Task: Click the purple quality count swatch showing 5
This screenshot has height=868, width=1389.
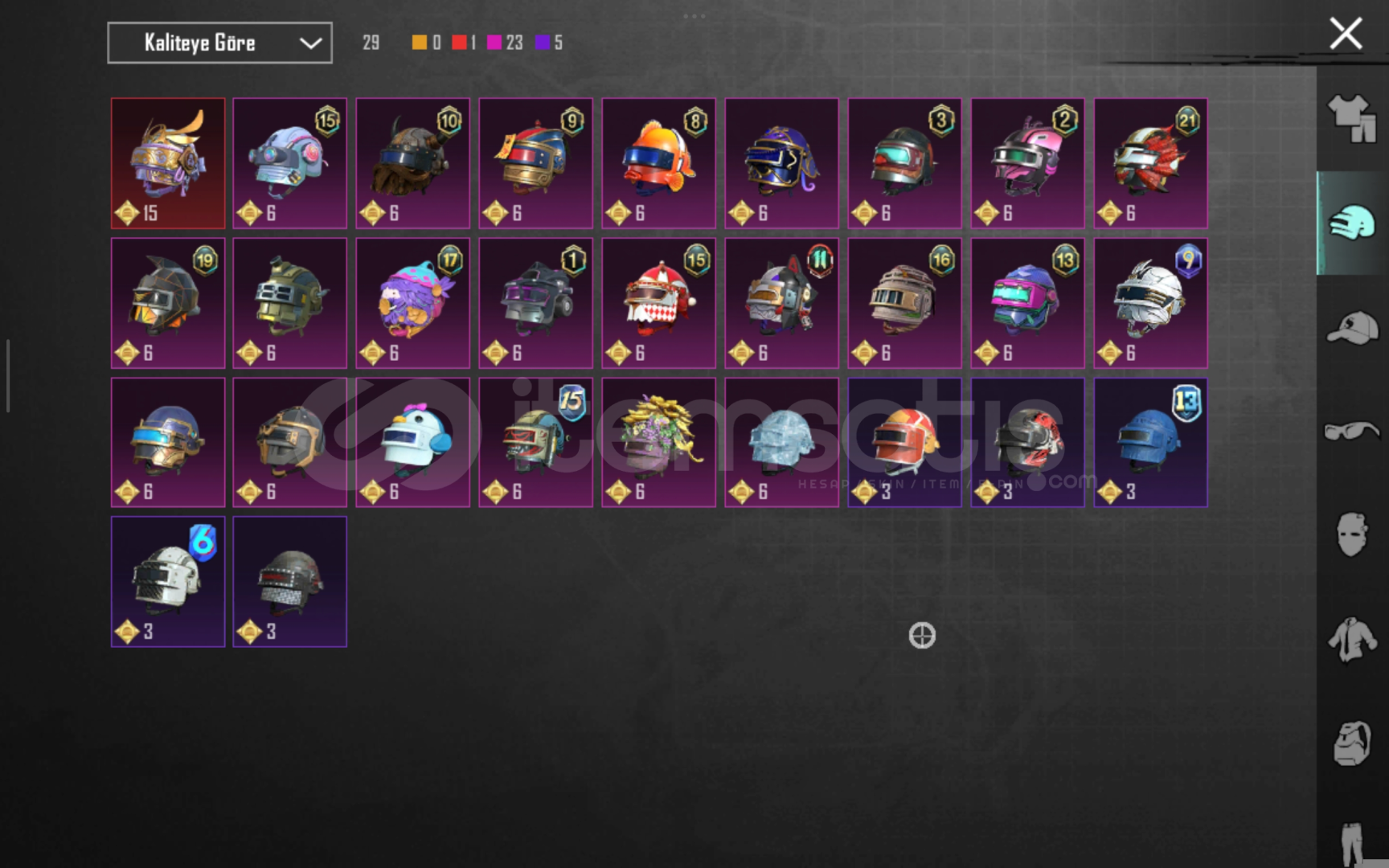Action: click(543, 43)
